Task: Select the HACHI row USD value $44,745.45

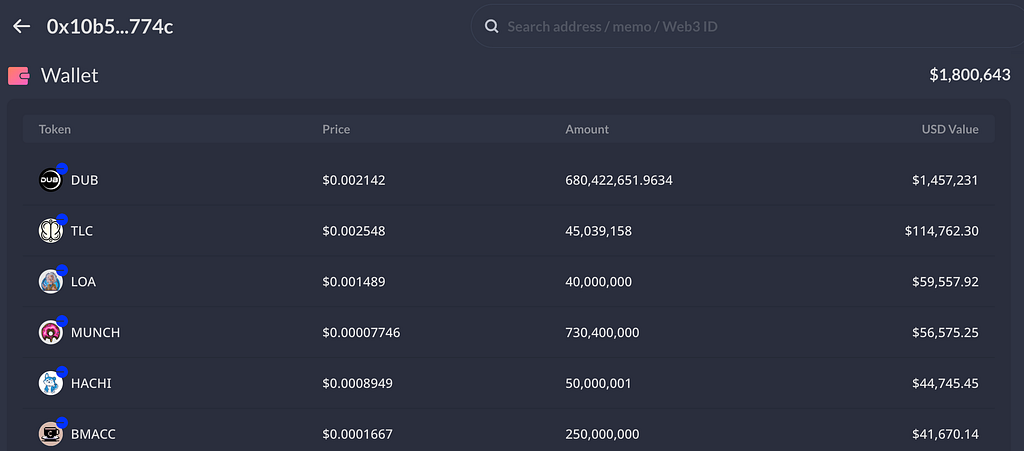Action: point(946,384)
